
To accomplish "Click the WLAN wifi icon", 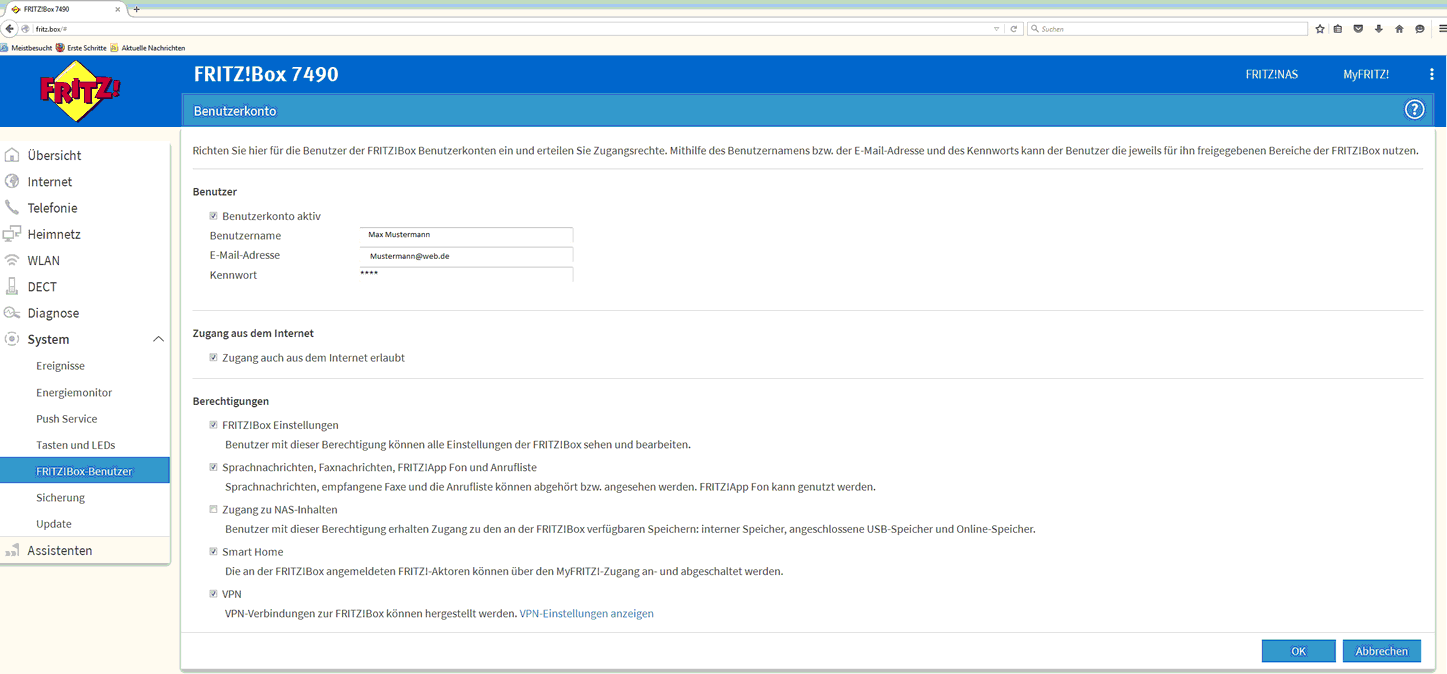I will click(x=12, y=260).
